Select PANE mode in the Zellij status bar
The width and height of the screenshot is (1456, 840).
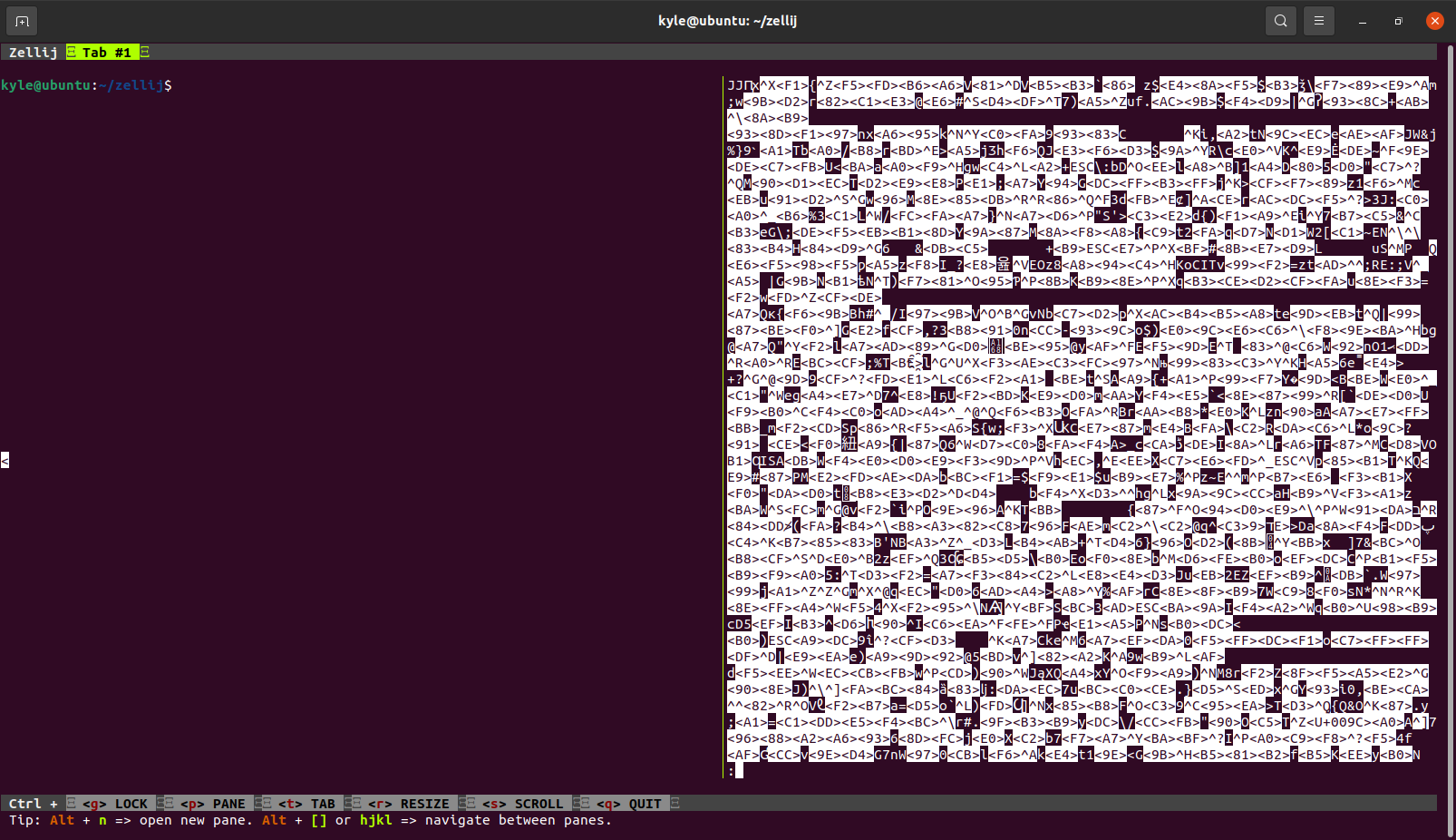(228, 803)
